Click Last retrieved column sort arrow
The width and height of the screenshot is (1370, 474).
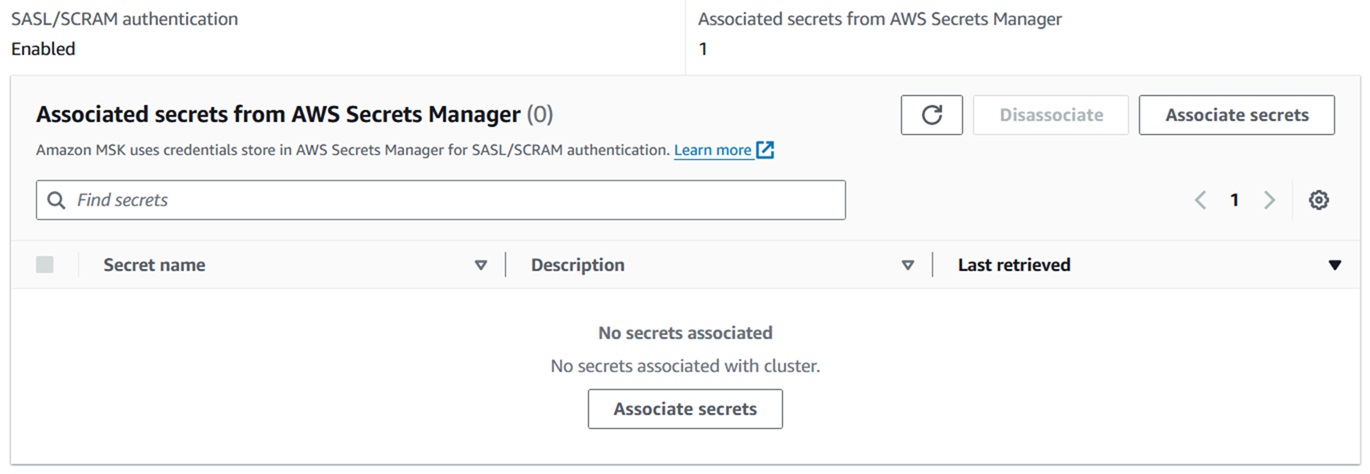(1334, 265)
